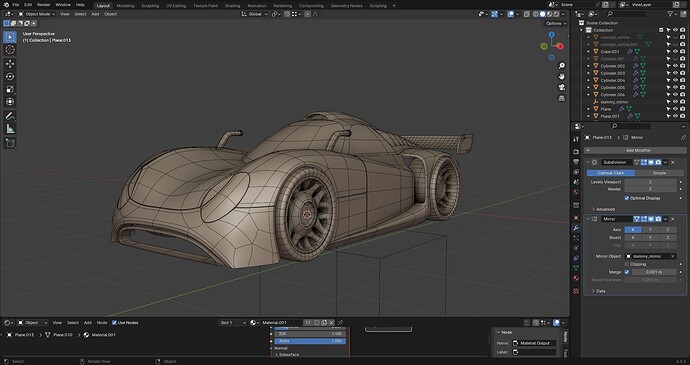Toggle render camera icon for Plane.001
This screenshot has height=365, width=690.
(683, 116)
